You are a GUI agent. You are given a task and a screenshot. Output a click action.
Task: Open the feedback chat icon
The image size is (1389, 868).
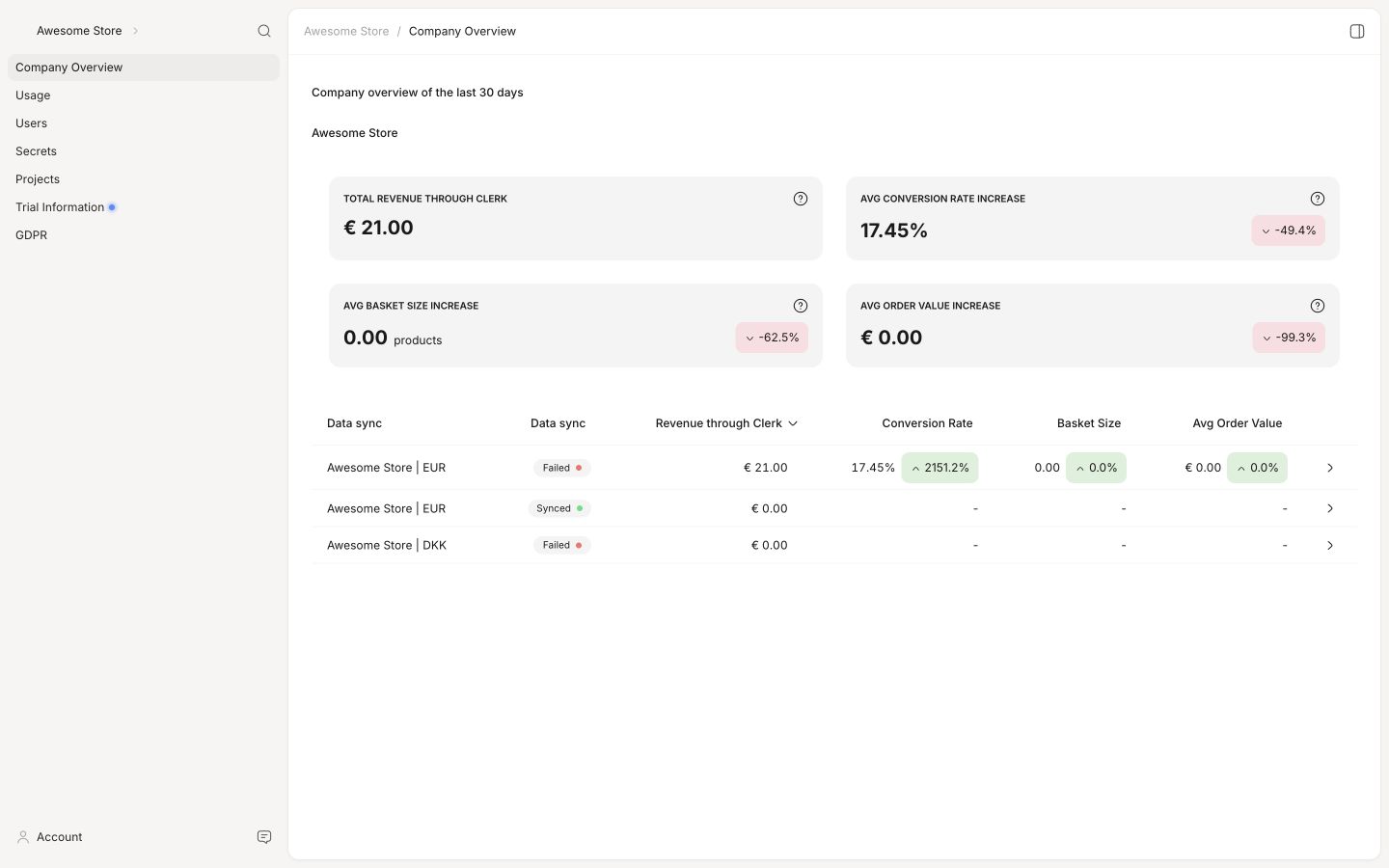[x=264, y=837]
